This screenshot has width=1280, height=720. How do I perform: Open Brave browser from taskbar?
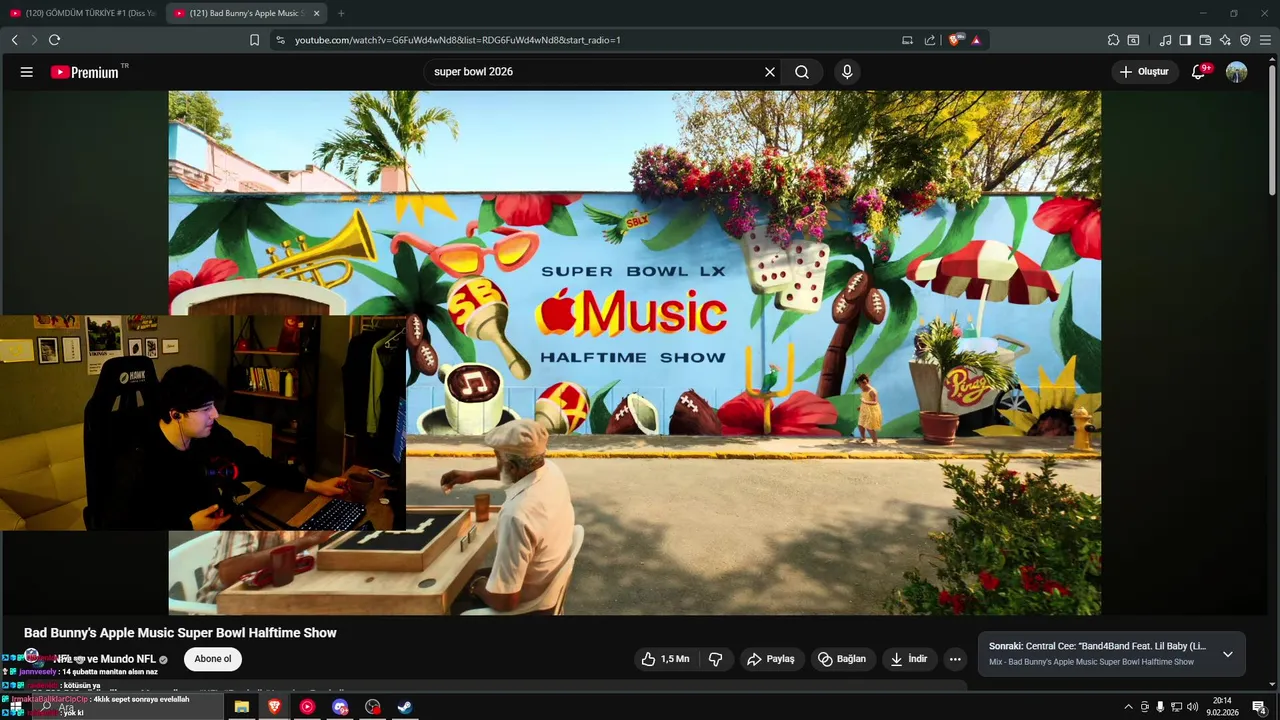point(274,707)
